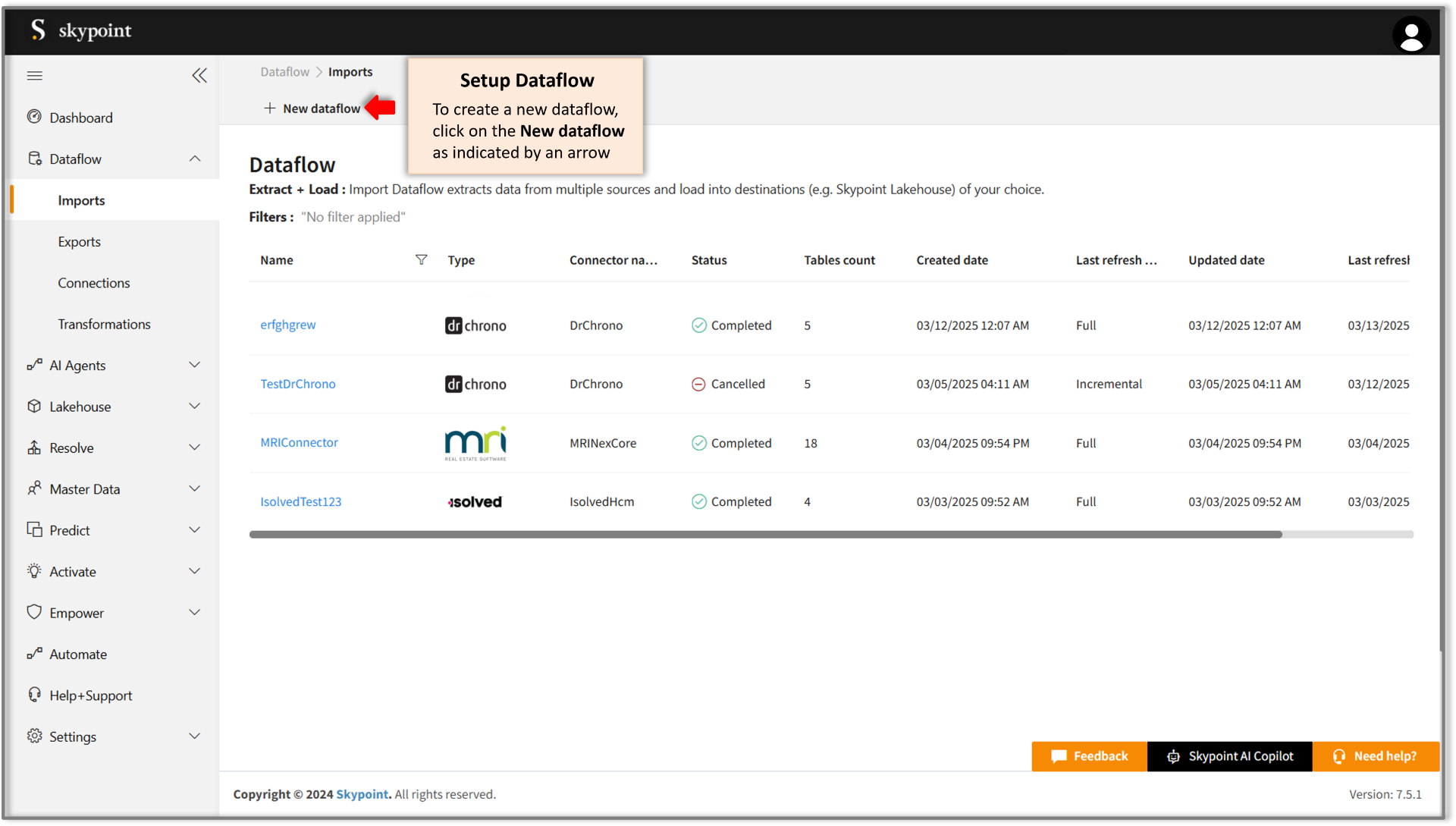Switch to the Exports section
Screen dimensions: 1456x826
point(79,241)
